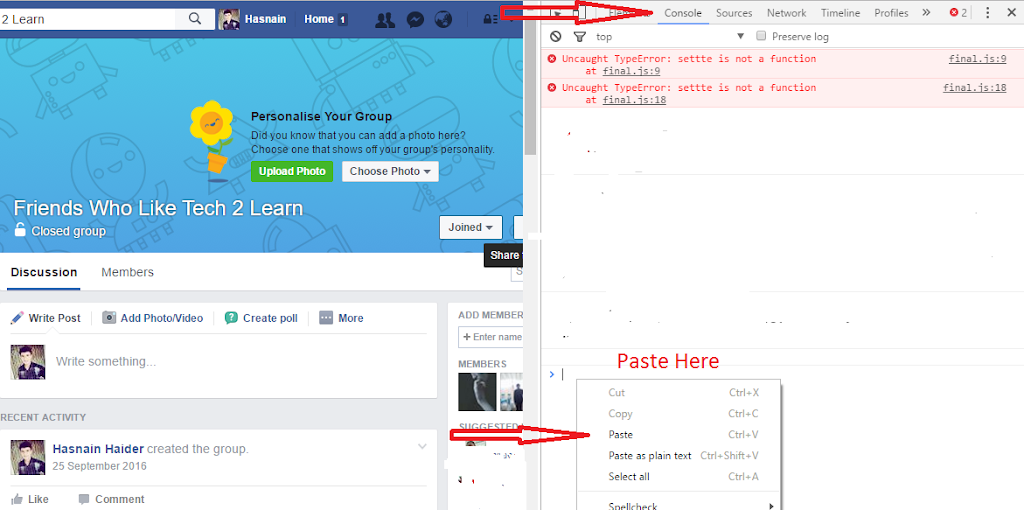The height and width of the screenshot is (510, 1024).
Task: Click the yellow flower group illustration
Action: click(x=213, y=139)
